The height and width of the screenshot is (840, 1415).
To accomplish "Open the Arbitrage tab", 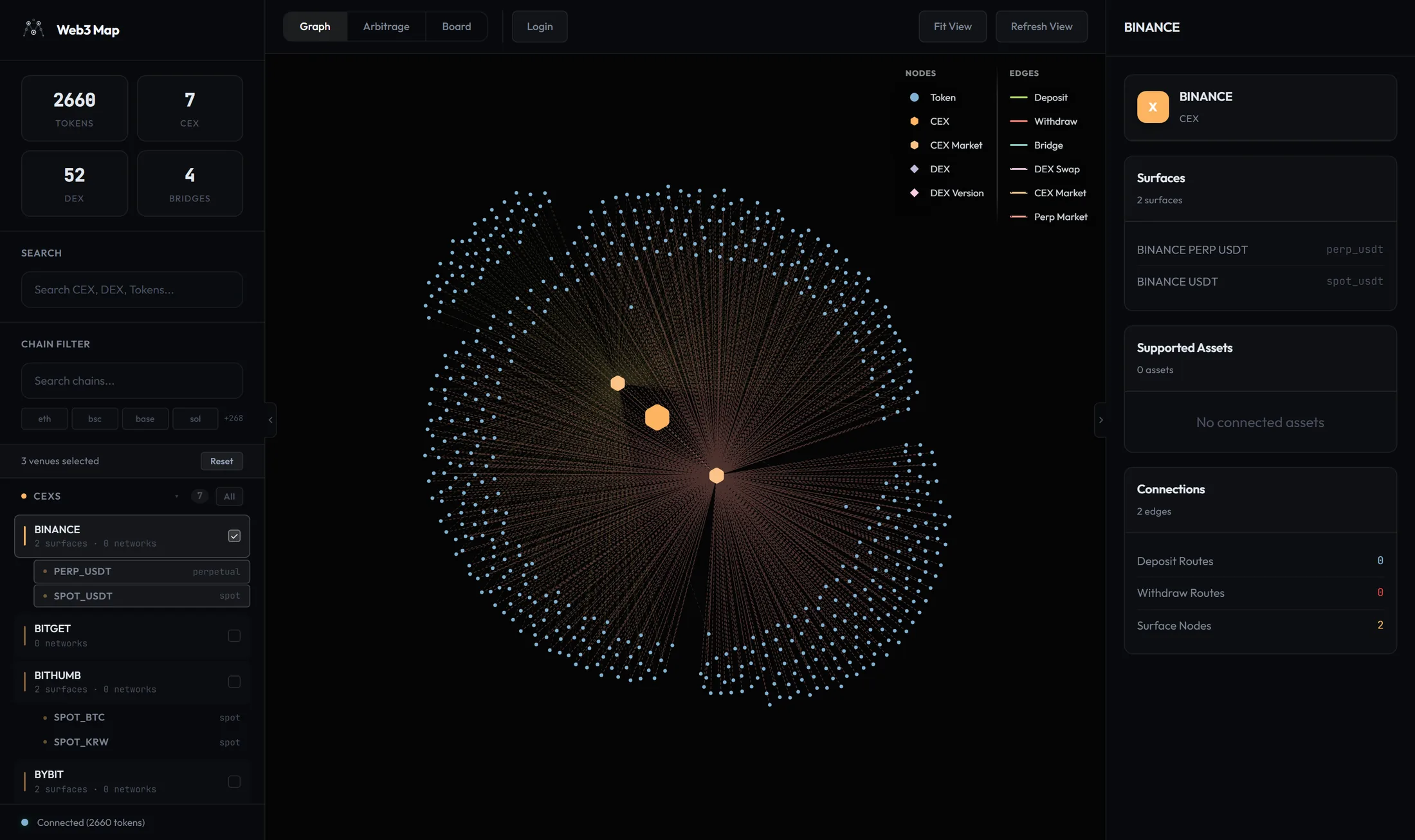I will pyautogui.click(x=386, y=26).
